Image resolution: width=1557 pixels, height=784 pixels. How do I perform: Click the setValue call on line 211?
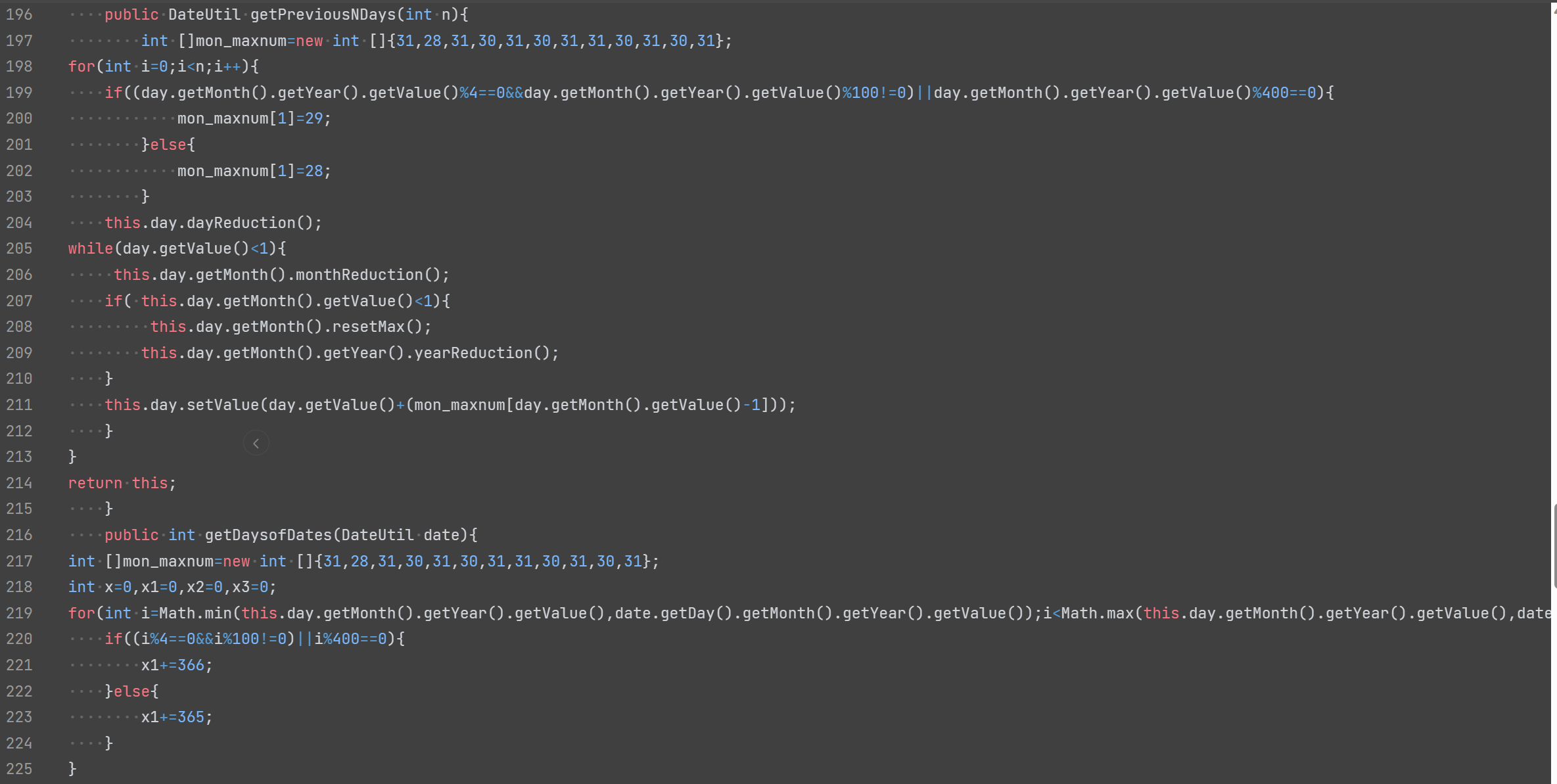tap(223, 405)
